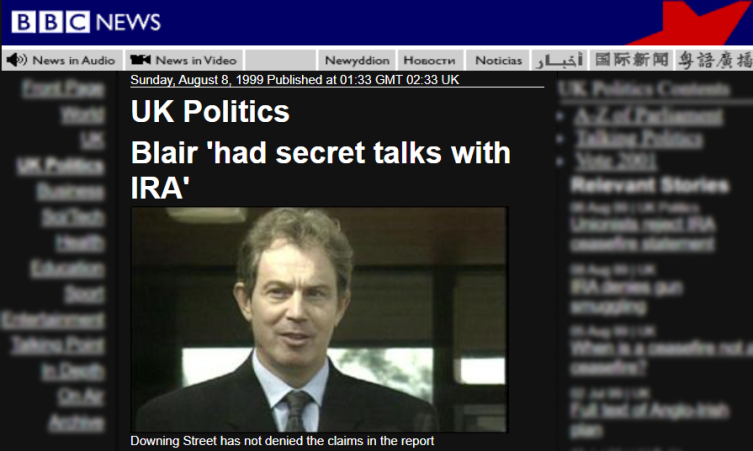Open 'IRA denies gun smuggling' story
This screenshot has height=451, width=753.
tap(626, 296)
